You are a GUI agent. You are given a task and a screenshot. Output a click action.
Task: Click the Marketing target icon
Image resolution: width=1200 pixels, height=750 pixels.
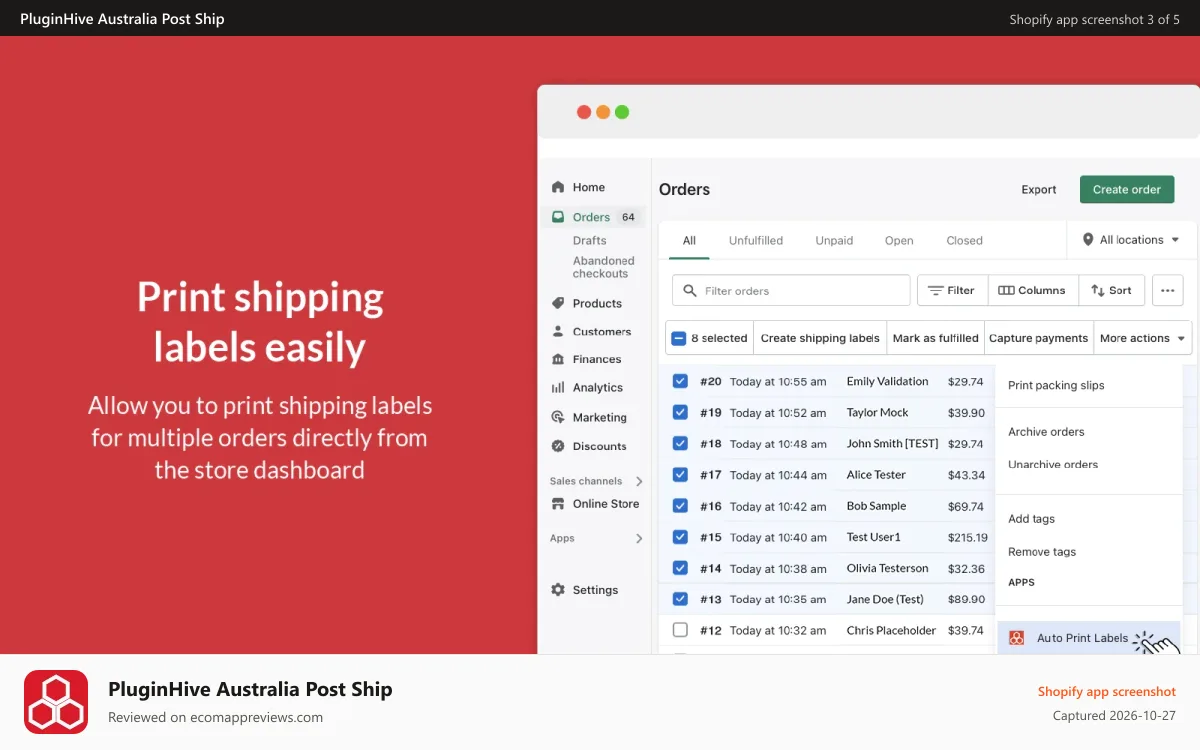(x=558, y=417)
